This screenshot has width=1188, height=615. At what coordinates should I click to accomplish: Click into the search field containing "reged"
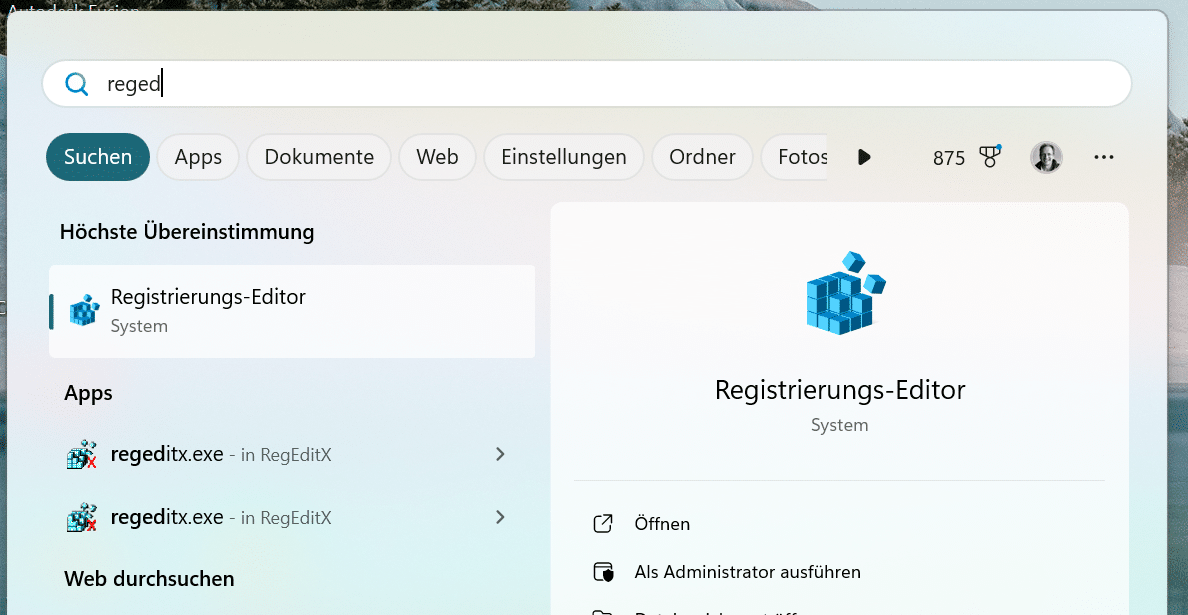[600, 84]
